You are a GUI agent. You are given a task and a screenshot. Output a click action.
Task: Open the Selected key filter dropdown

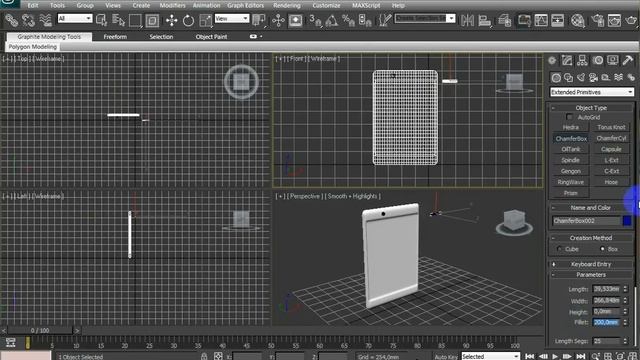[x=491, y=356]
